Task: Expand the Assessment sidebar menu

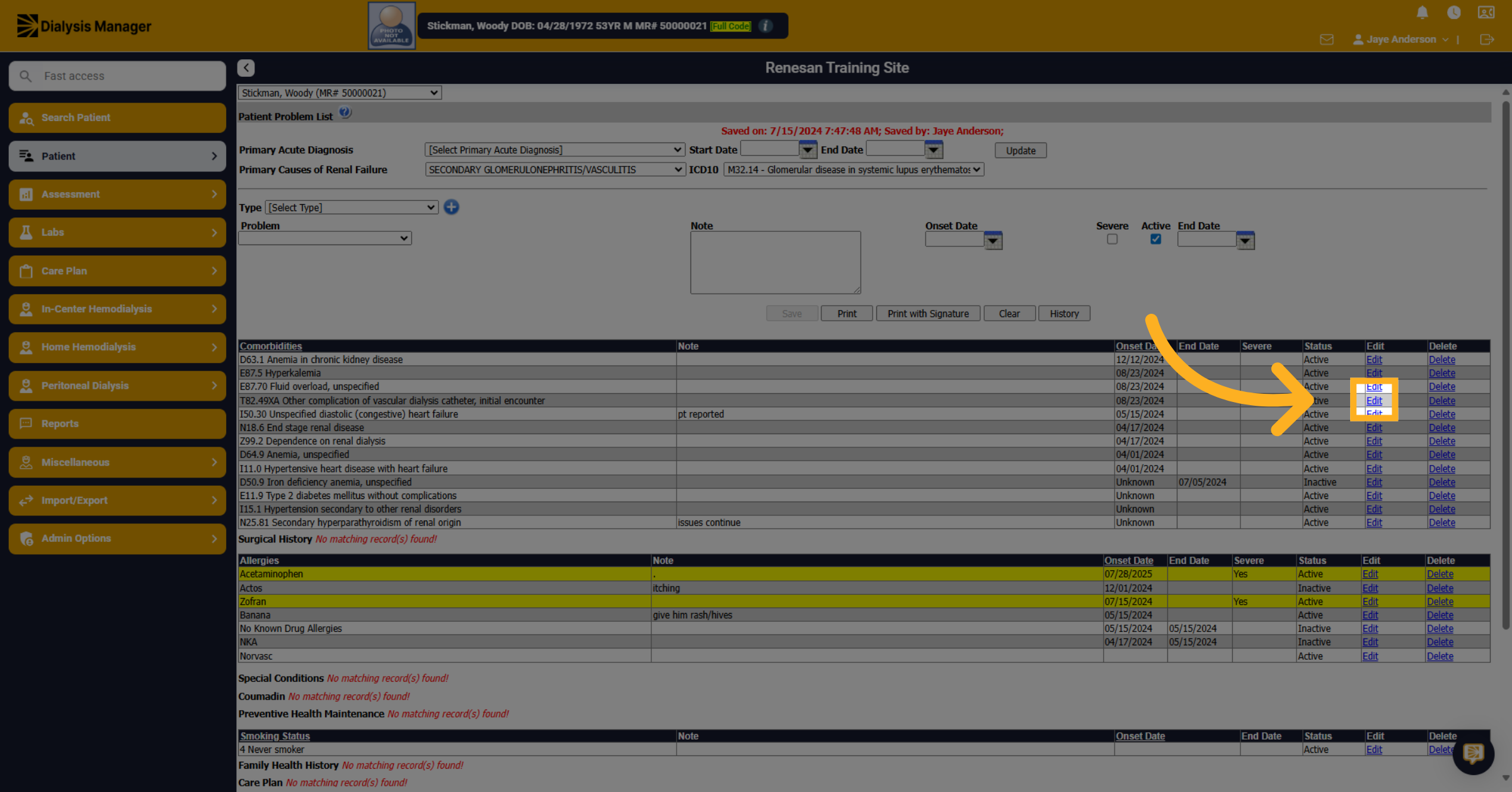Action: [117, 194]
